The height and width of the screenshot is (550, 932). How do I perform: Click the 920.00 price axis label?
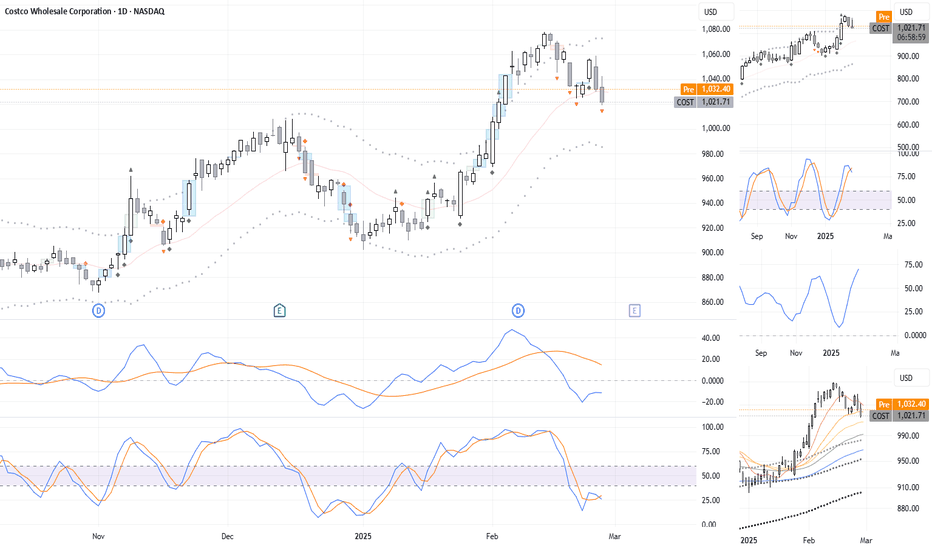point(712,228)
